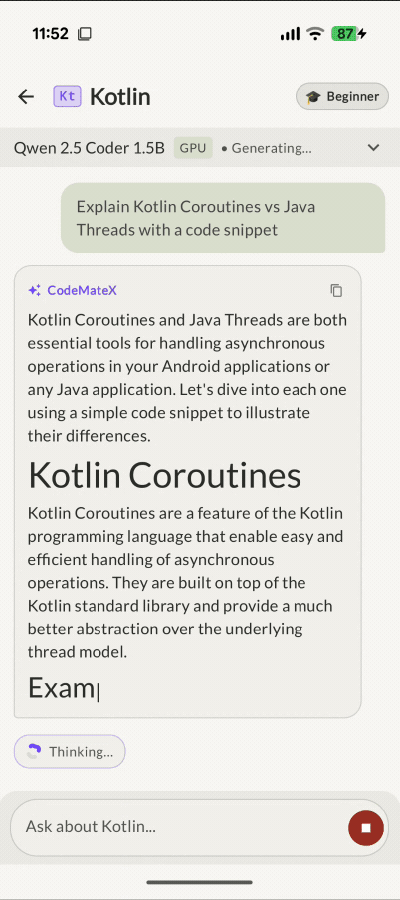Click the screen recording indicator beside the time
The image size is (400, 900).
click(84, 34)
